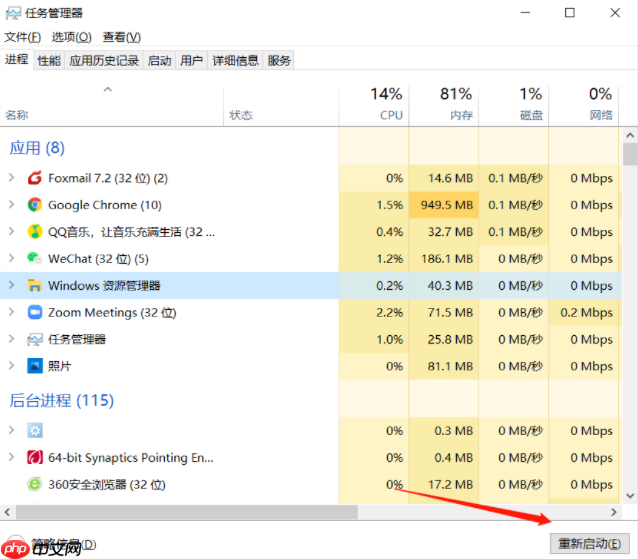Click the Zoom Meetings camera icon
Viewport: 638px width, 559px height.
point(35,312)
